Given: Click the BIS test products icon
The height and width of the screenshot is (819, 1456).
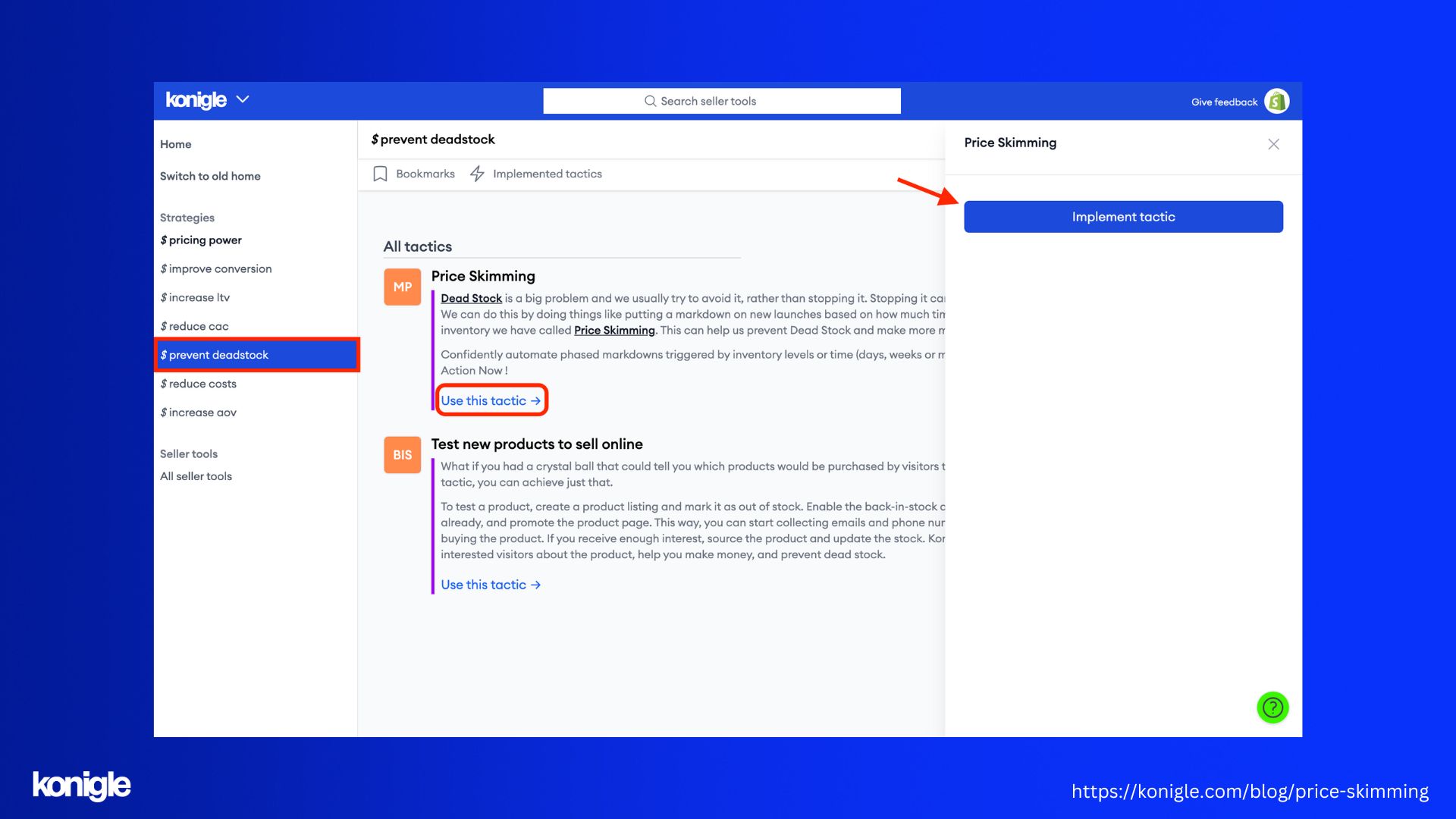Looking at the screenshot, I should [401, 454].
